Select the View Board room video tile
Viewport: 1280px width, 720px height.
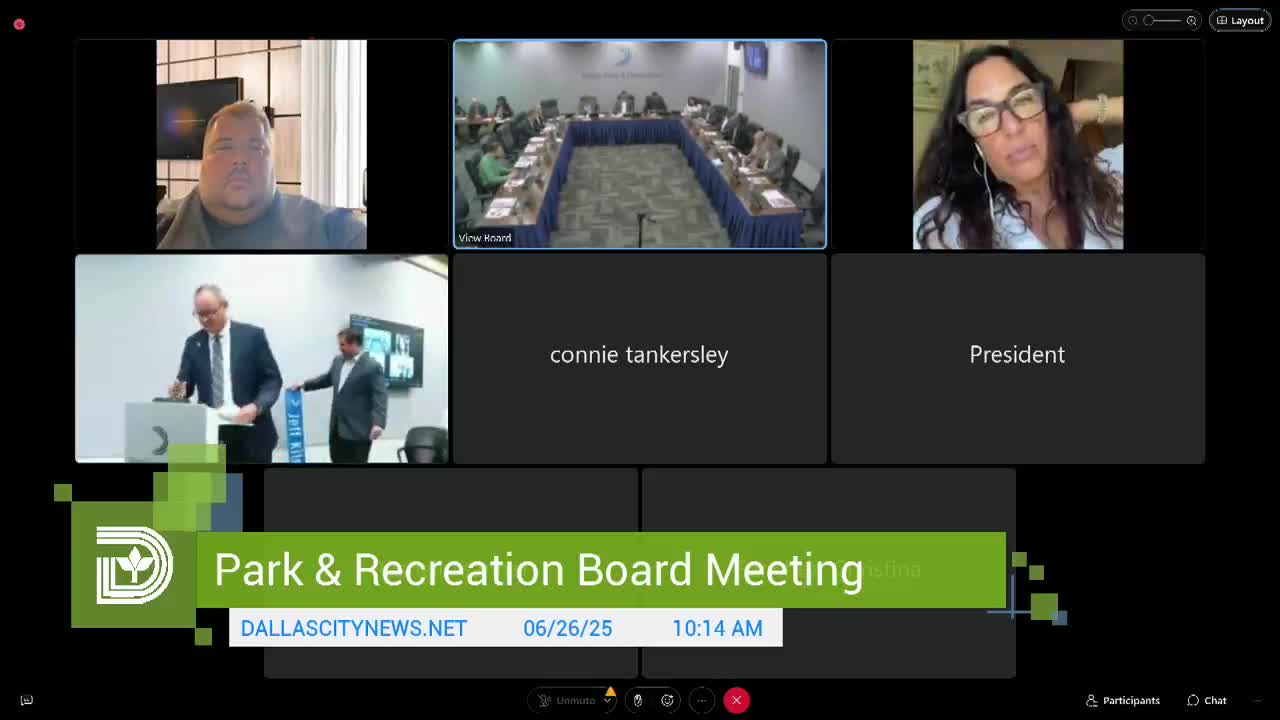tap(640, 144)
